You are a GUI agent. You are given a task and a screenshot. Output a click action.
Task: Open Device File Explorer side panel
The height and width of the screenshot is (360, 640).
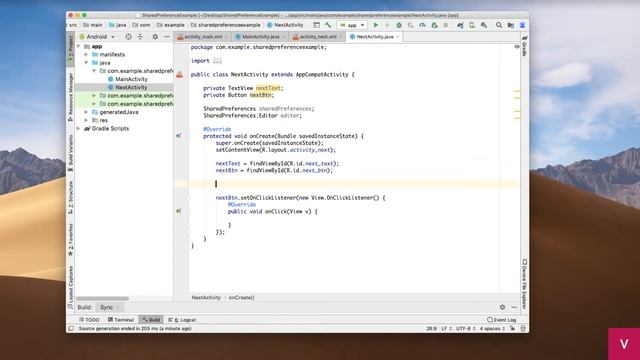(x=525, y=284)
